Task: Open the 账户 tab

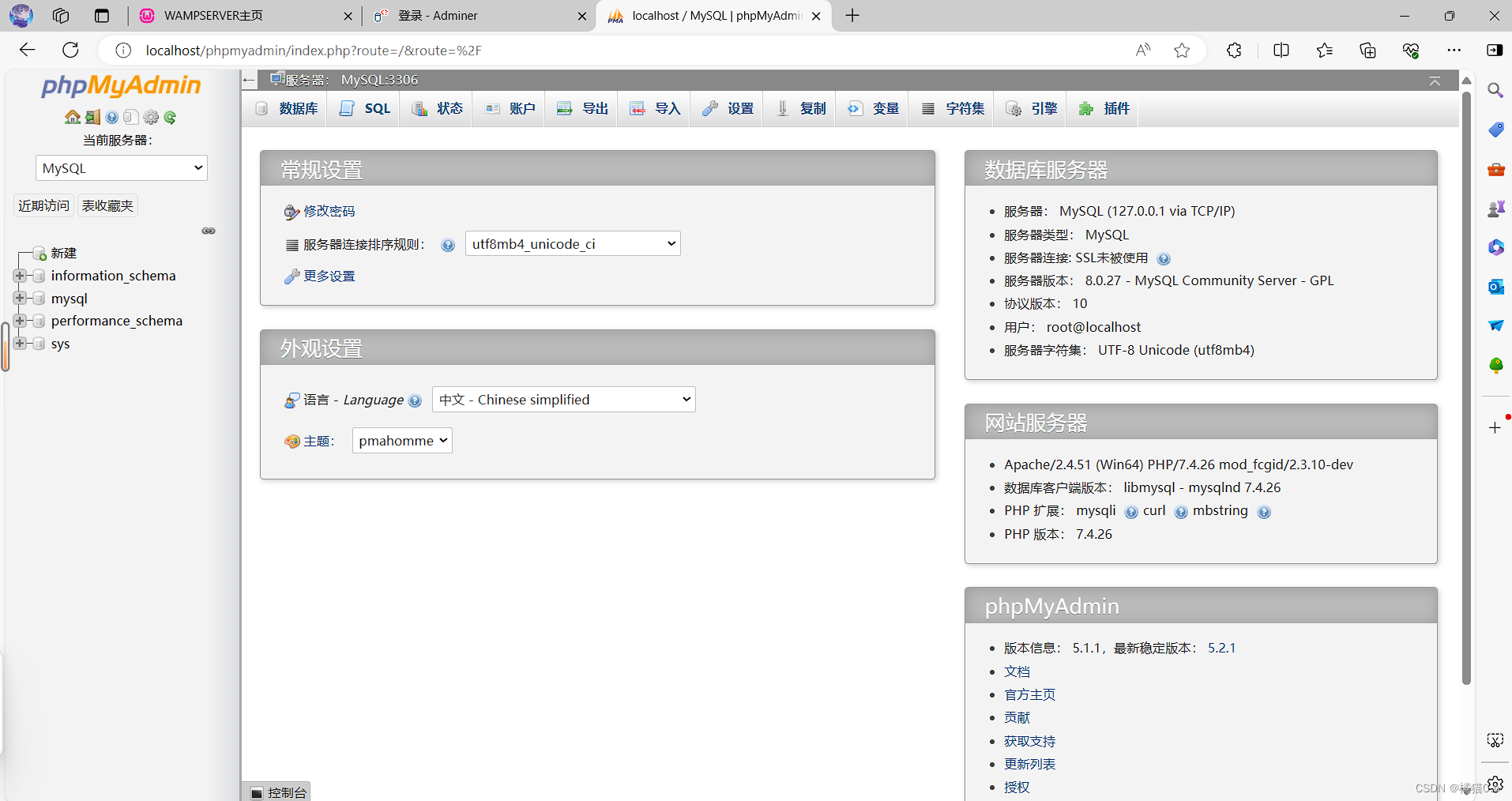Action: click(510, 109)
